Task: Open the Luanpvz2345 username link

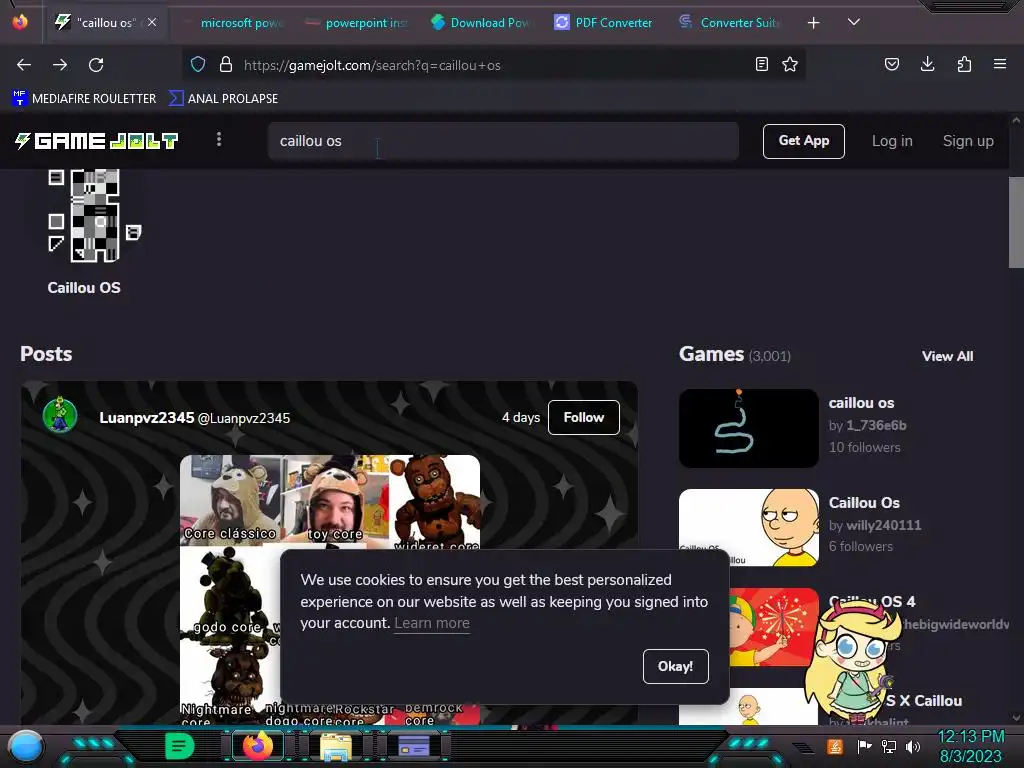Action: [146, 418]
